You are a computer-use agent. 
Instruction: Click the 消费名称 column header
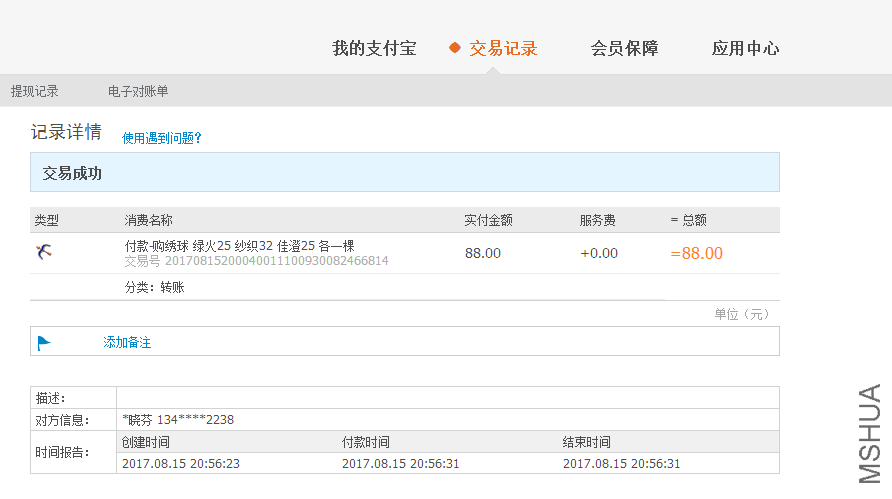pyautogui.click(x=148, y=220)
